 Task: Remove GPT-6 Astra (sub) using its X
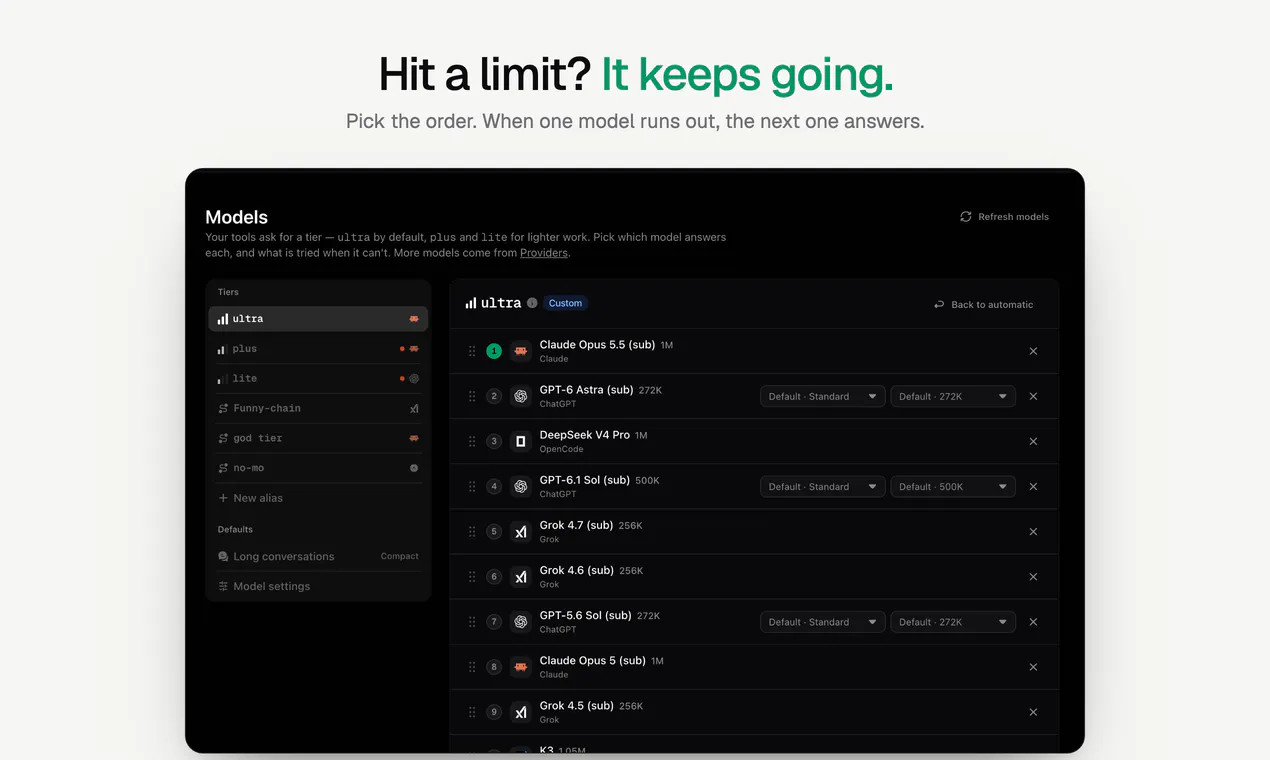[x=1033, y=396]
